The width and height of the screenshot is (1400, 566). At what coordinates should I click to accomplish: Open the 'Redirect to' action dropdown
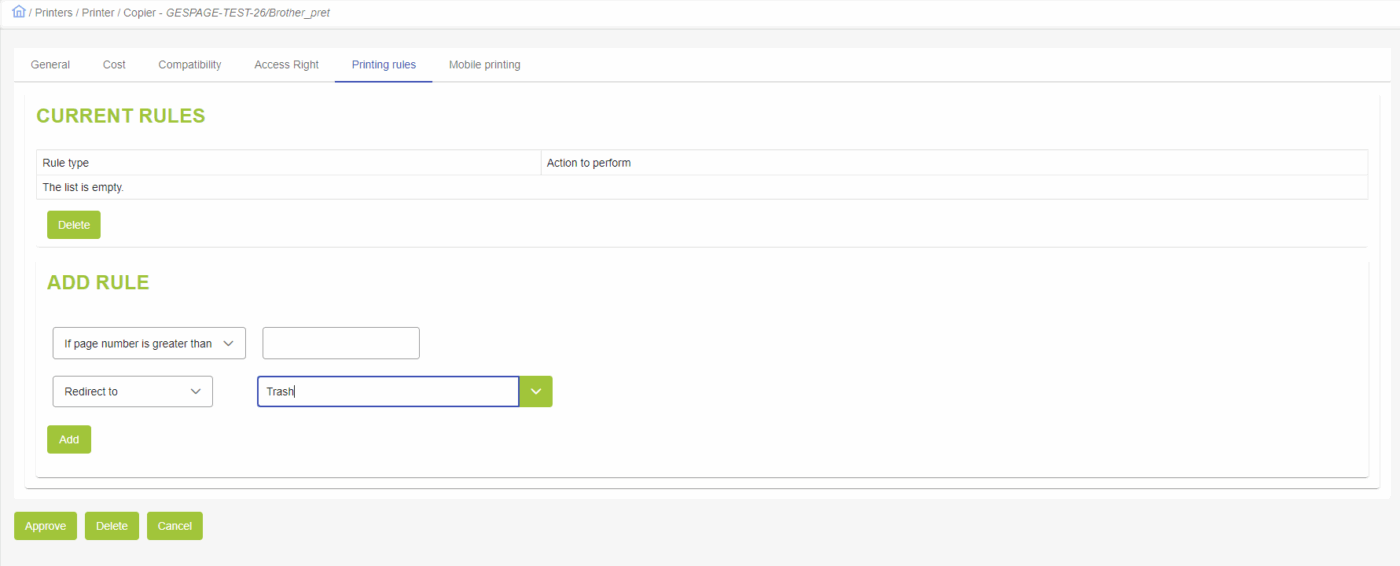coord(132,391)
